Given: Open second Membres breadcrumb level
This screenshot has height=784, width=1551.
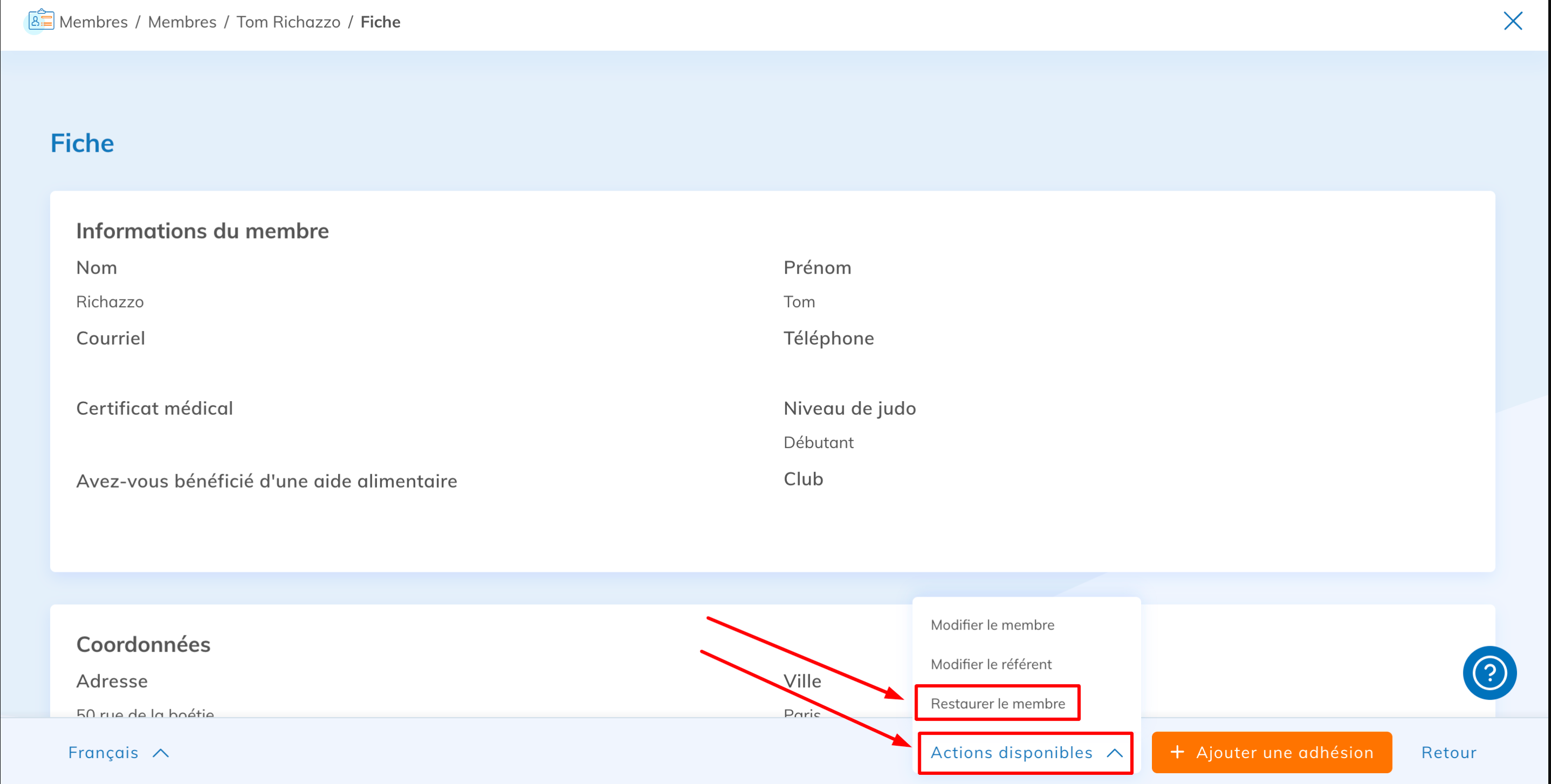Looking at the screenshot, I should point(182,22).
